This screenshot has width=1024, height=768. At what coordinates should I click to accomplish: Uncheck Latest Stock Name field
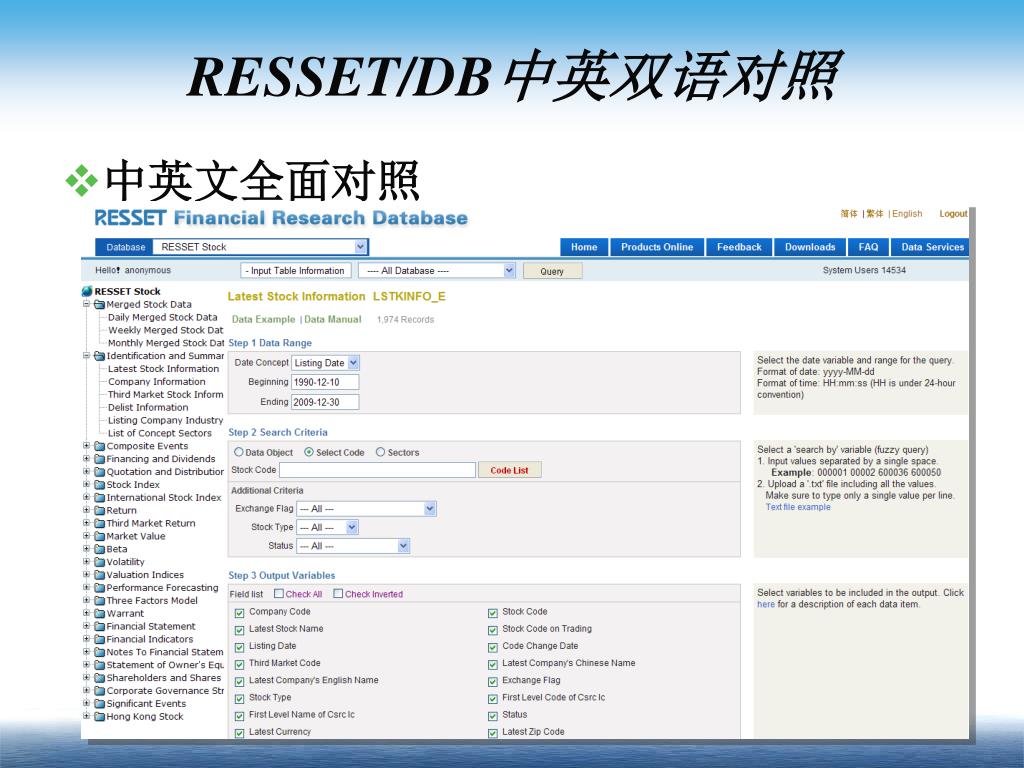[x=240, y=630]
